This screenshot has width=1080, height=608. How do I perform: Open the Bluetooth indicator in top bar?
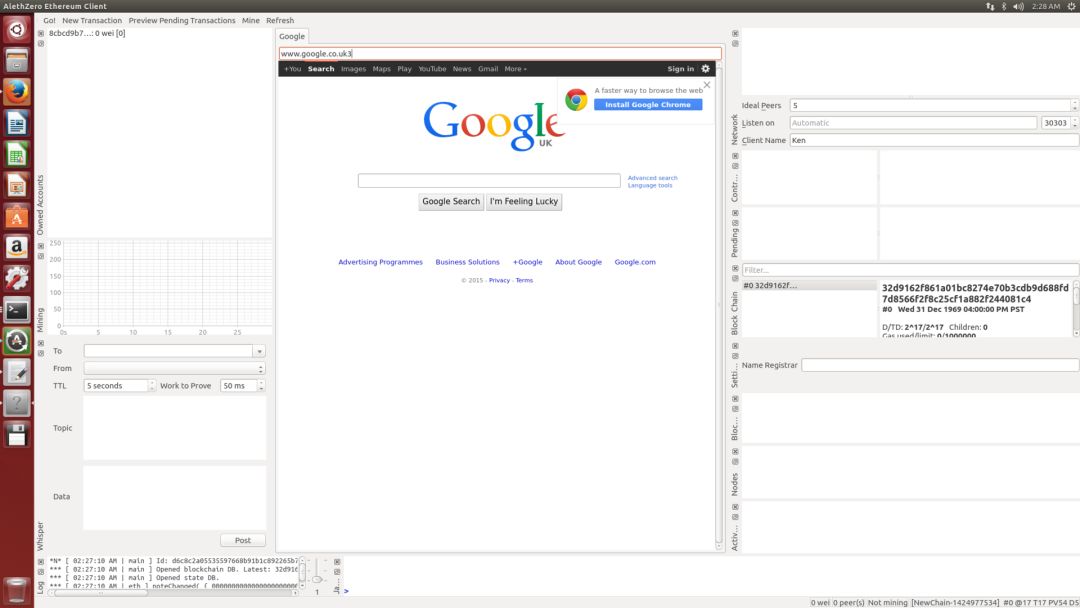(1004, 6)
